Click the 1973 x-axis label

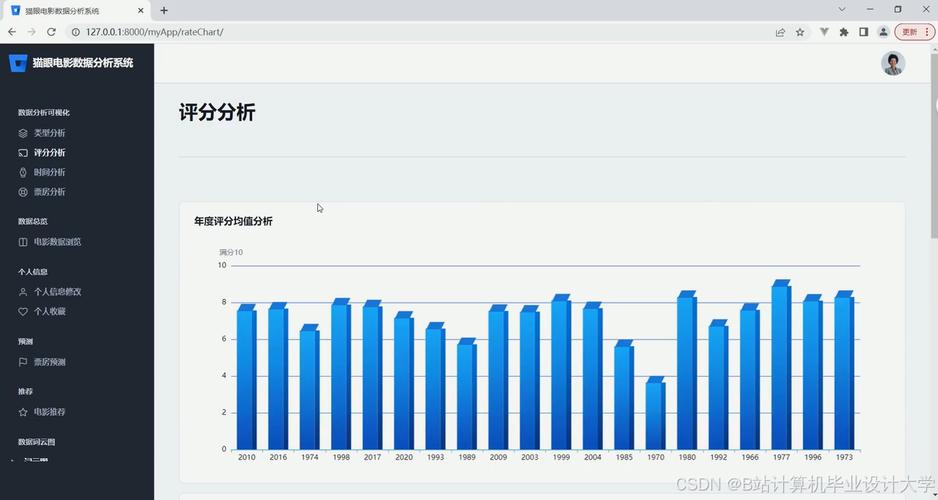(x=844, y=457)
